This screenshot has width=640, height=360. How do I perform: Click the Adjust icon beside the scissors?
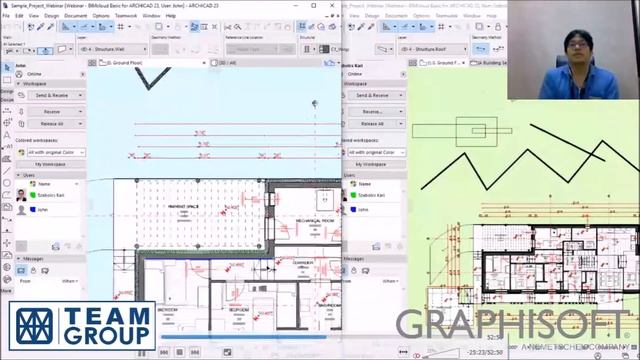point(238,27)
